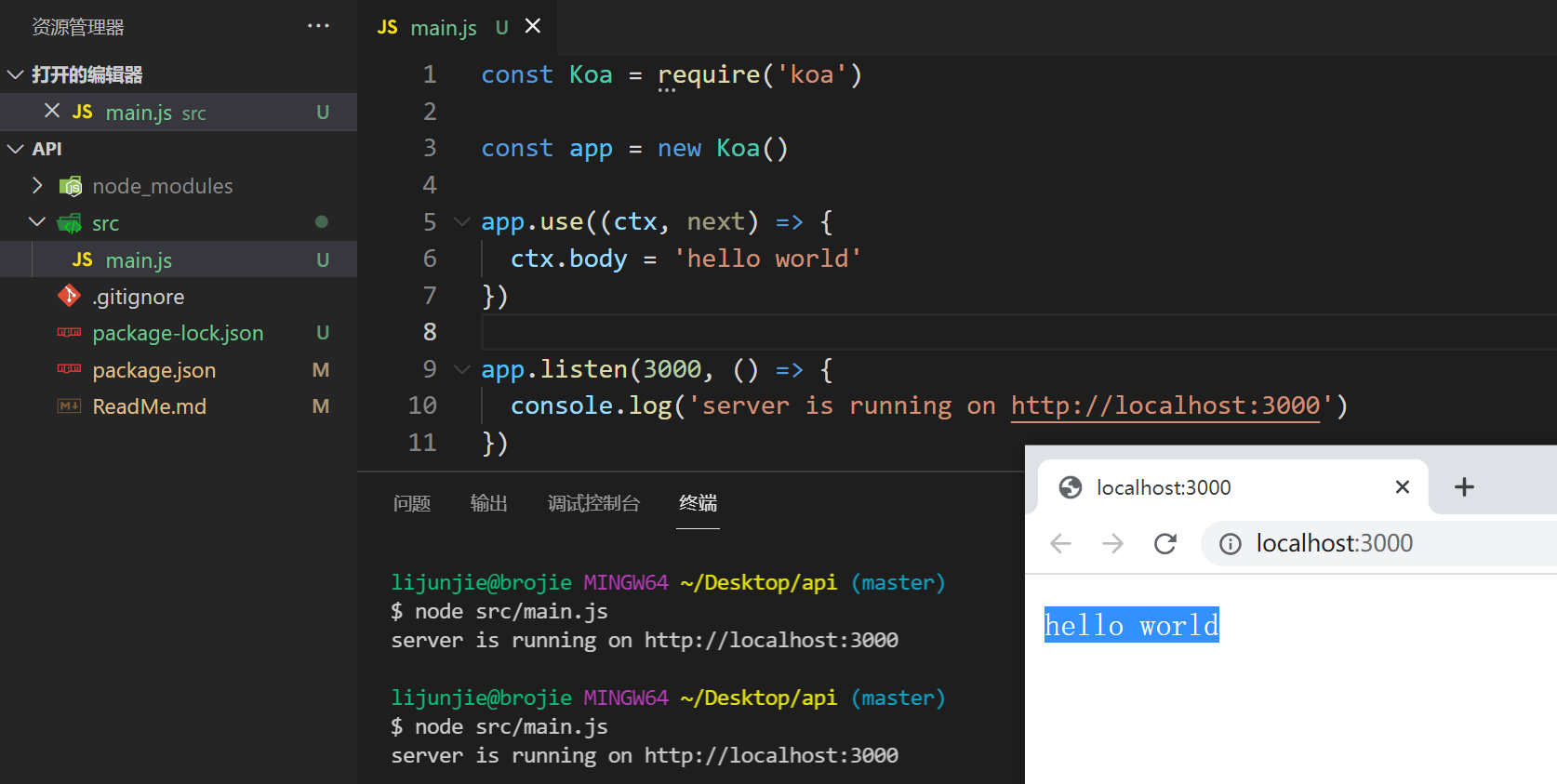
Task: Open ReadMe.md file
Action: (150, 406)
